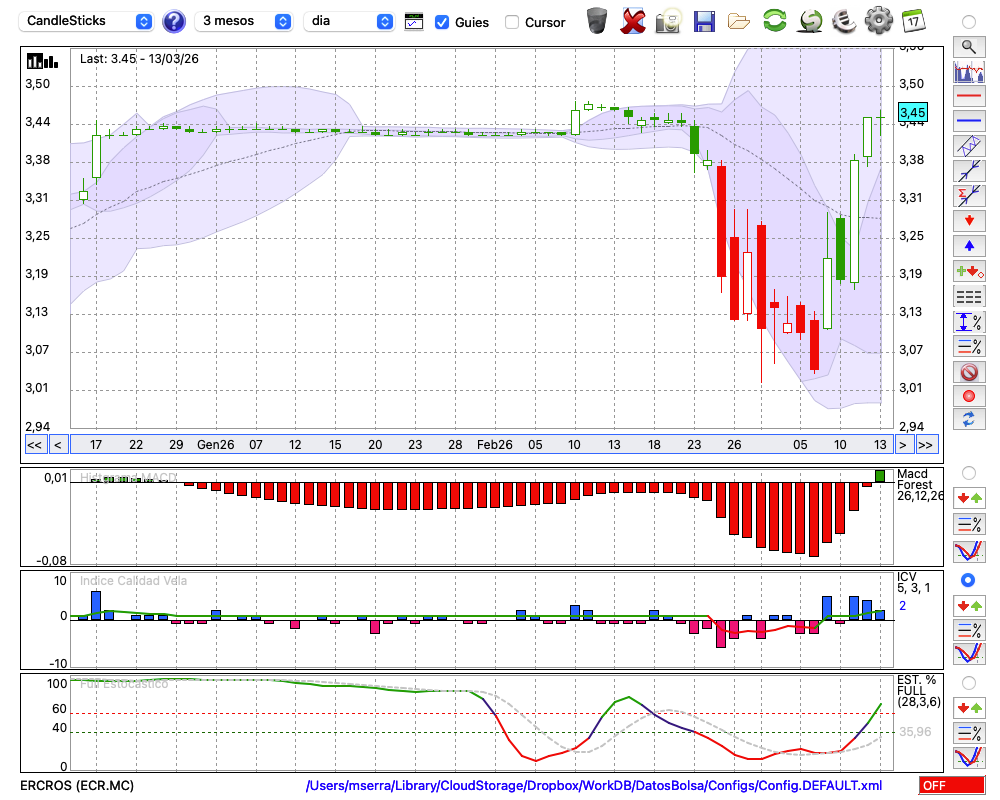Select the red horizontal line tool

[968, 97]
